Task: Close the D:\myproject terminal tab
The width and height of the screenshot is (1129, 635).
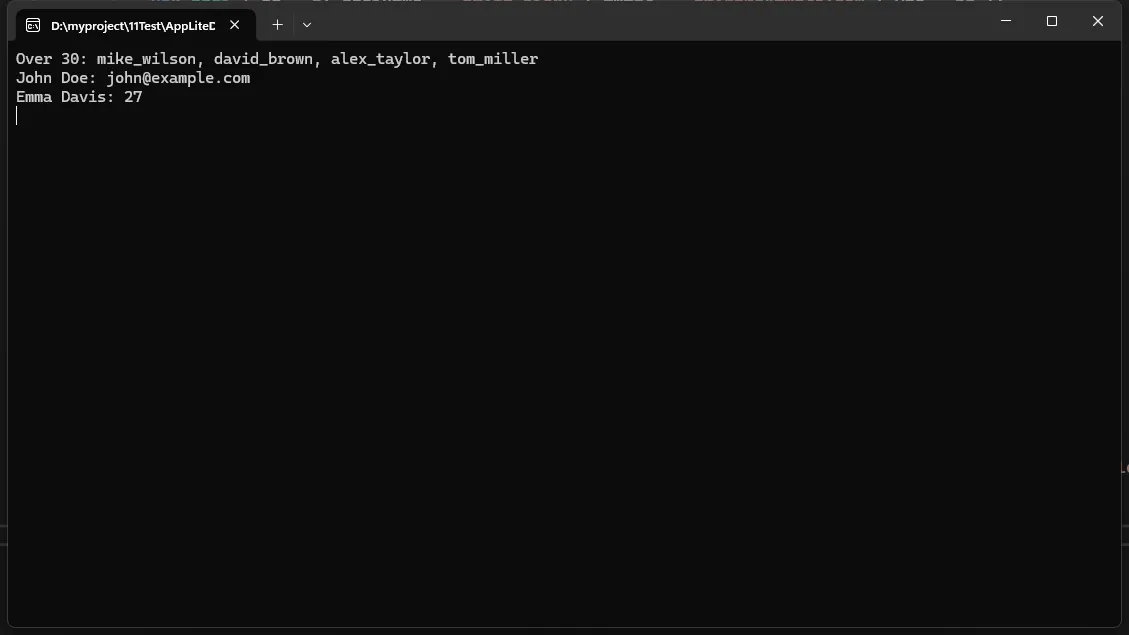Action: 235,25
